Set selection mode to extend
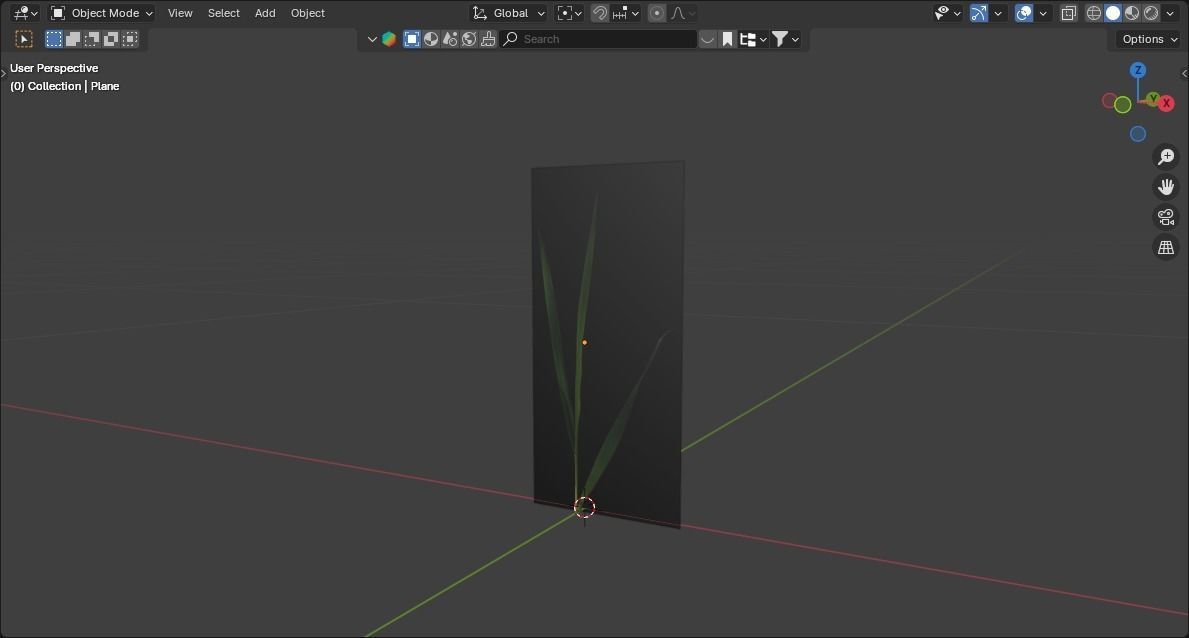1189x638 pixels. click(73, 39)
